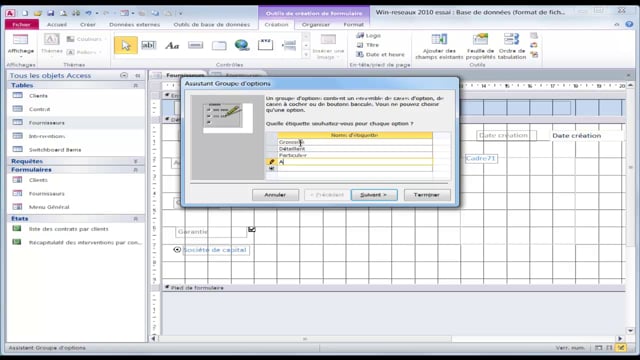640x360 pixels.
Task: Switch to the Organiser tab
Action: 316,24
